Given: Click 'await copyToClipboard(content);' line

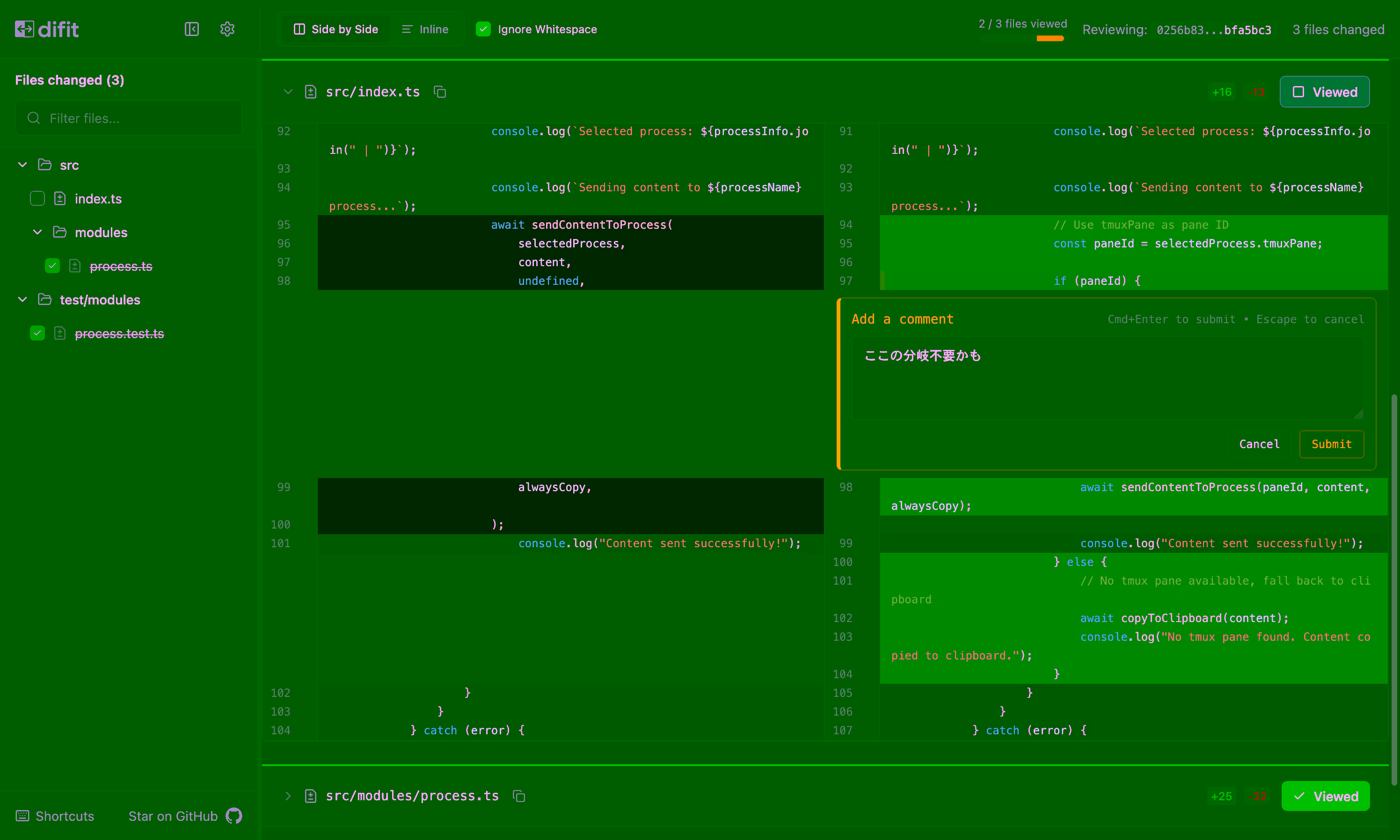Looking at the screenshot, I should (x=1184, y=618).
